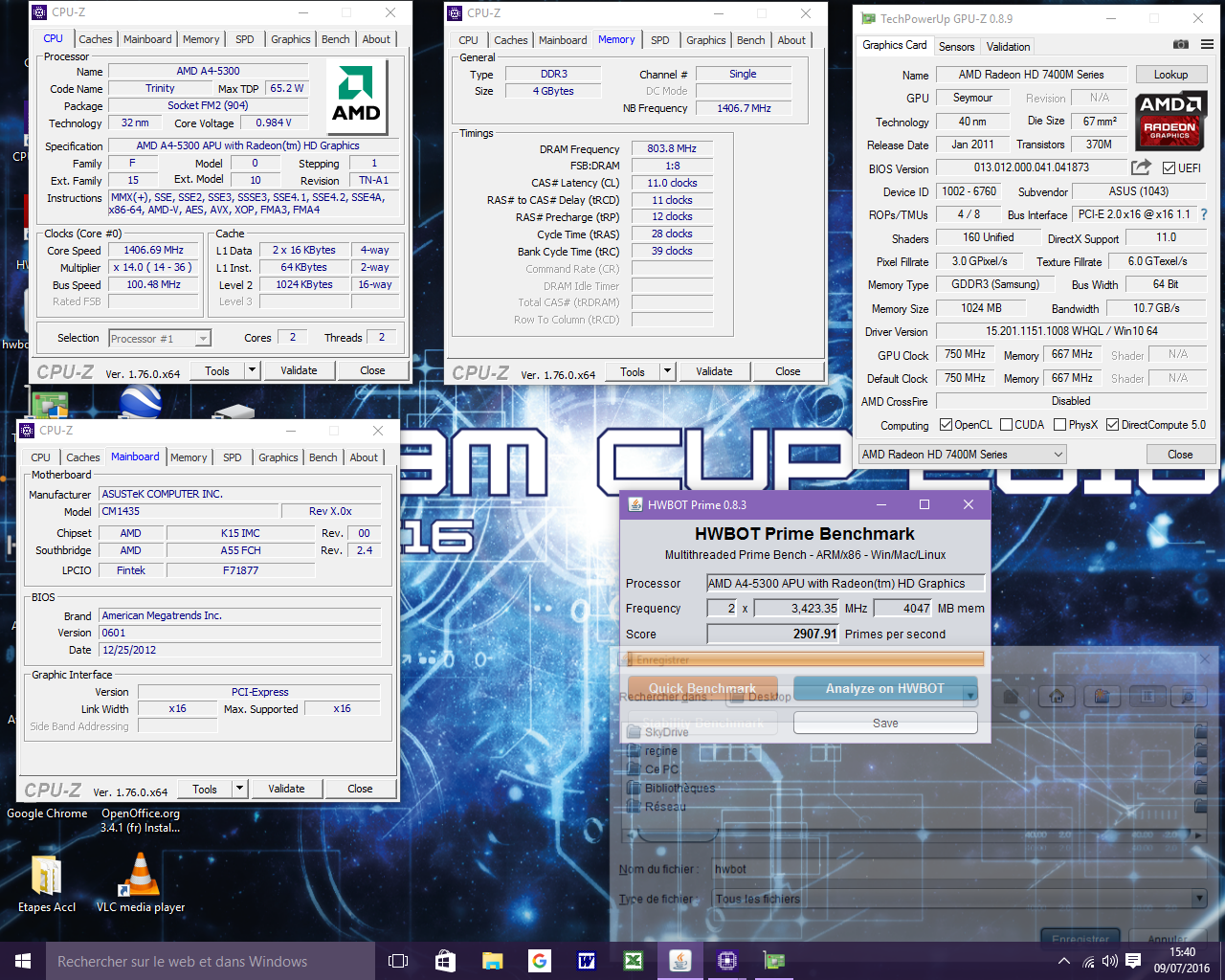Click the taskbar clock showing 15:40

tap(1182, 961)
